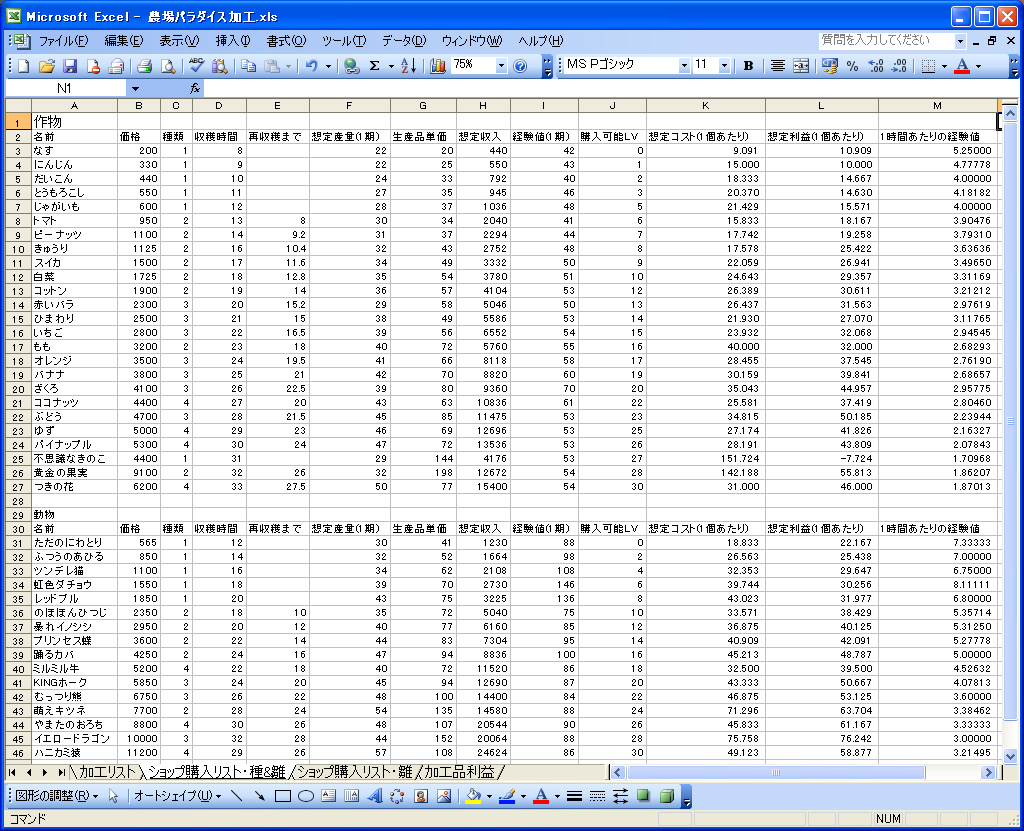Open the font size 11 dropdown
This screenshot has height=831, width=1024.
click(x=724, y=65)
